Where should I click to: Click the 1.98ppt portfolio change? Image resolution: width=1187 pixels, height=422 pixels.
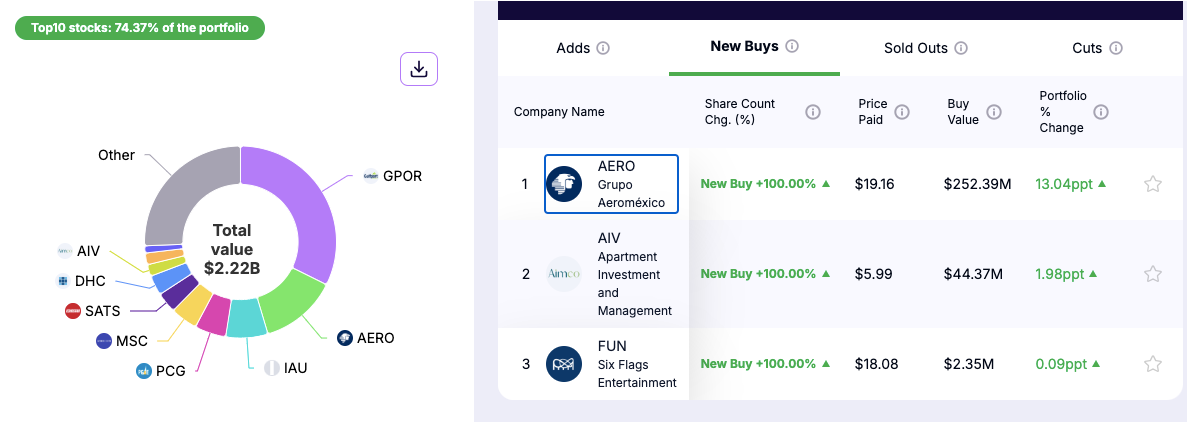1066,274
